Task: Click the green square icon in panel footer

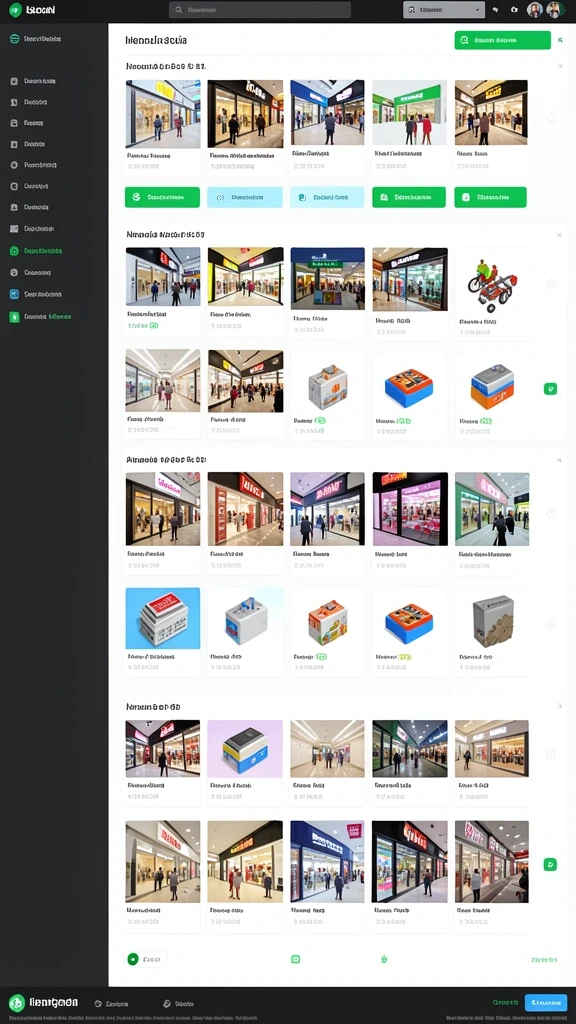Action: (295, 959)
